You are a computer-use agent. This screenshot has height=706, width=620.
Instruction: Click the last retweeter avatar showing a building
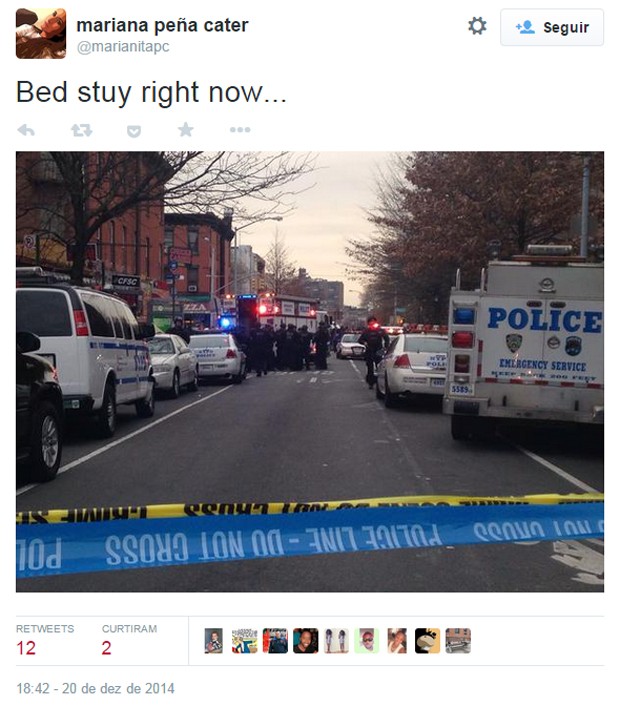coord(458,641)
